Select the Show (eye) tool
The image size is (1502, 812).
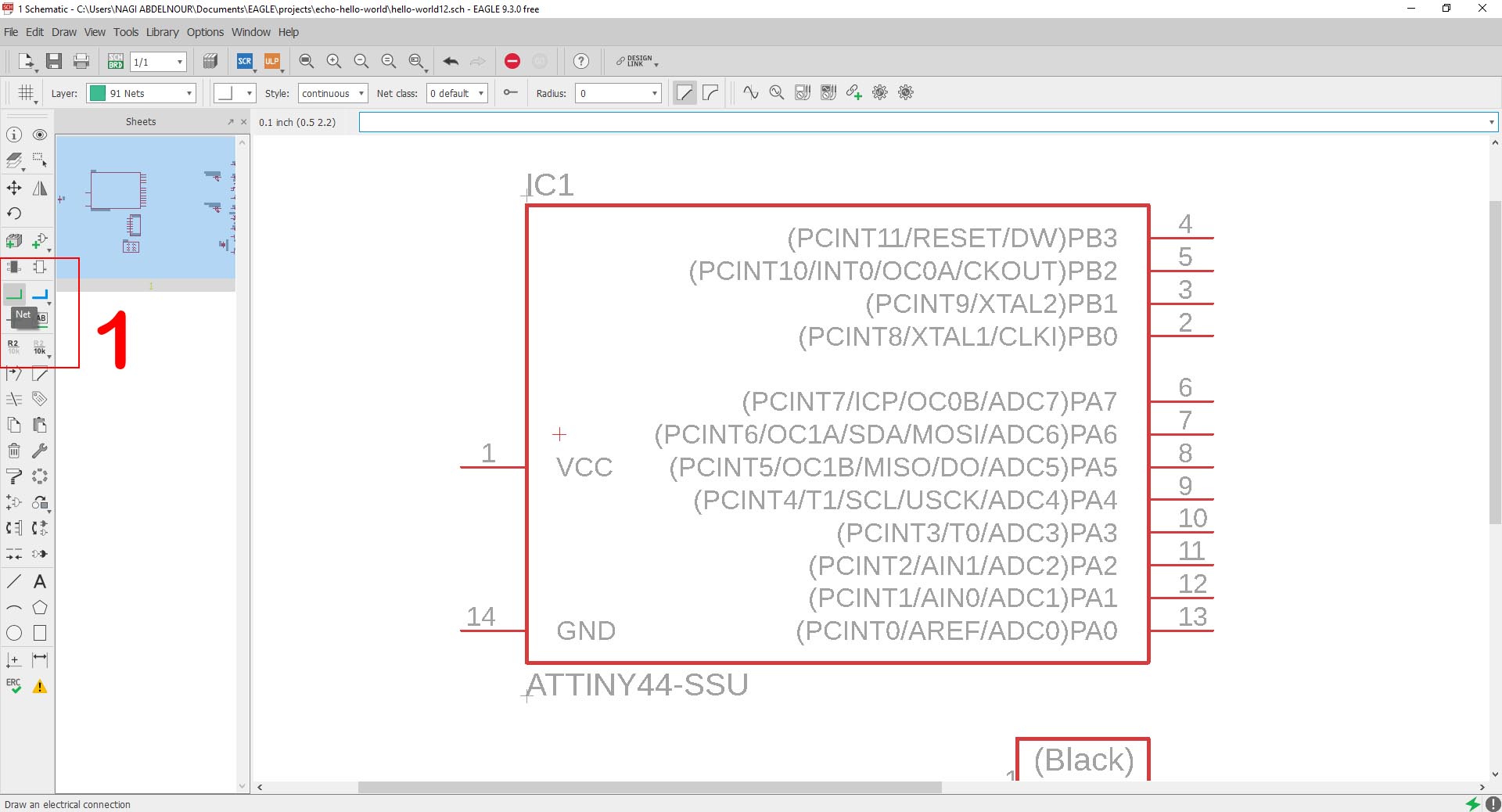click(40, 135)
